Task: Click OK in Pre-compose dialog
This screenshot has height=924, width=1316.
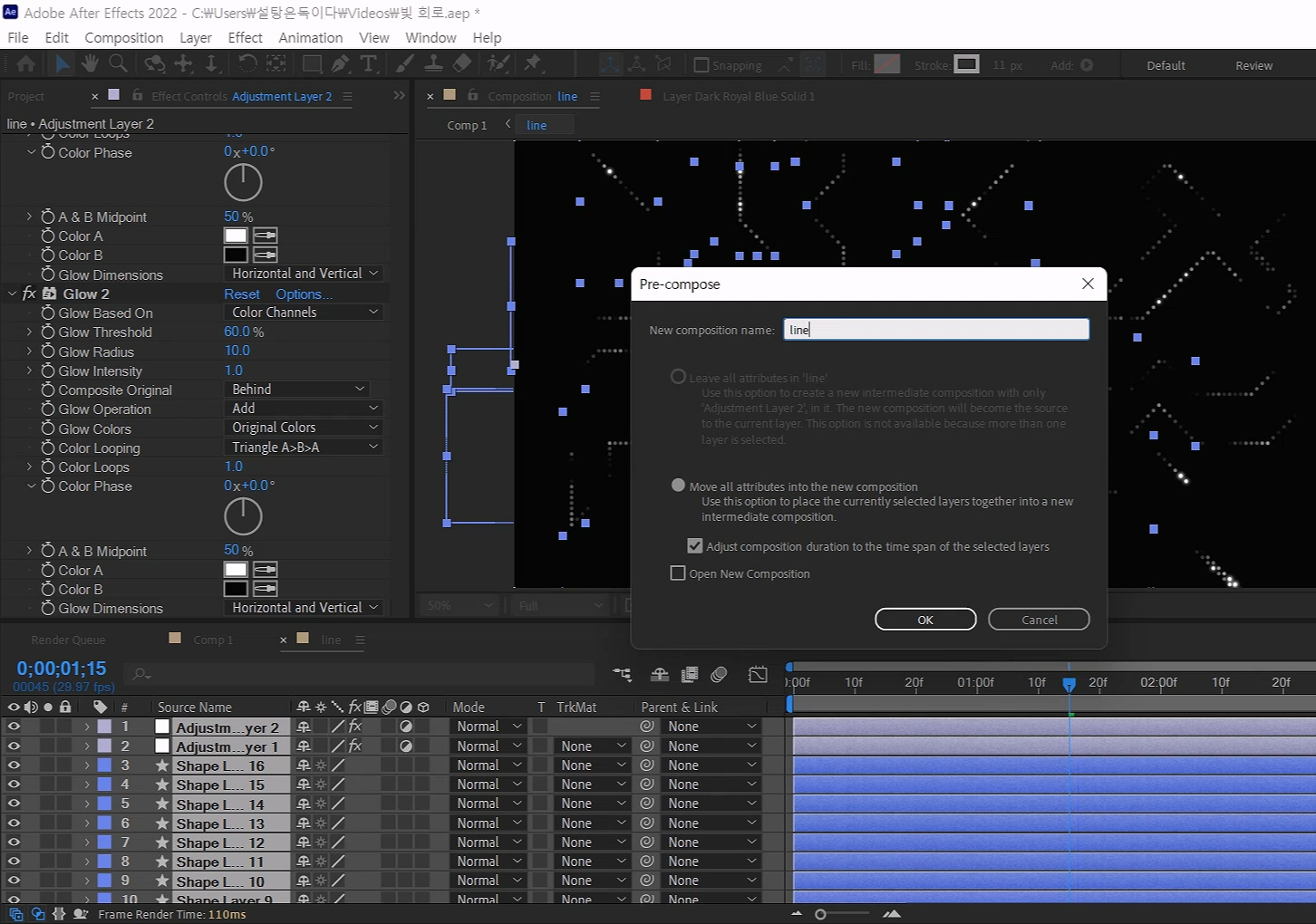Action: pyautogui.click(x=925, y=620)
